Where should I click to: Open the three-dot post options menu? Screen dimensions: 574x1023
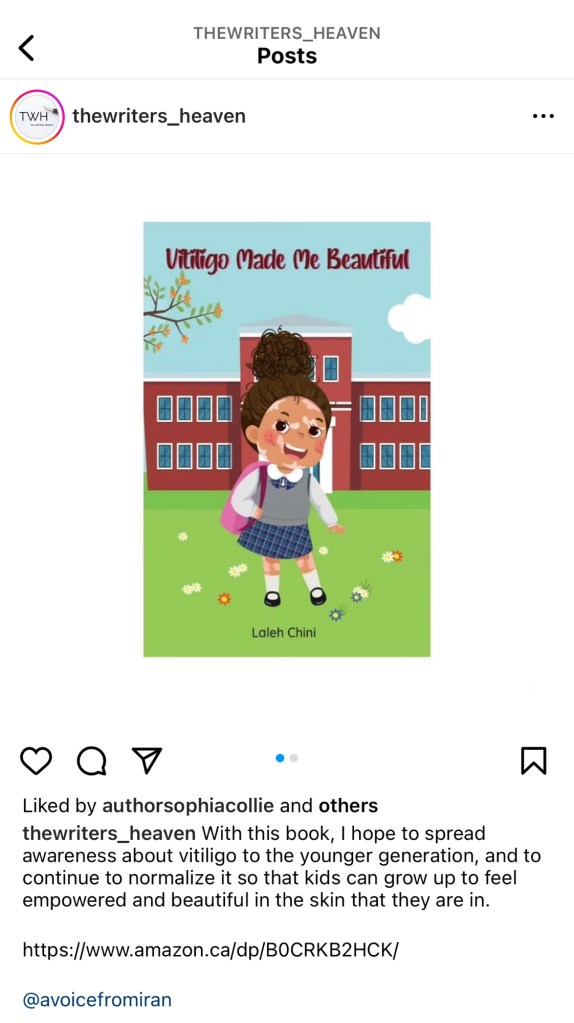[543, 116]
